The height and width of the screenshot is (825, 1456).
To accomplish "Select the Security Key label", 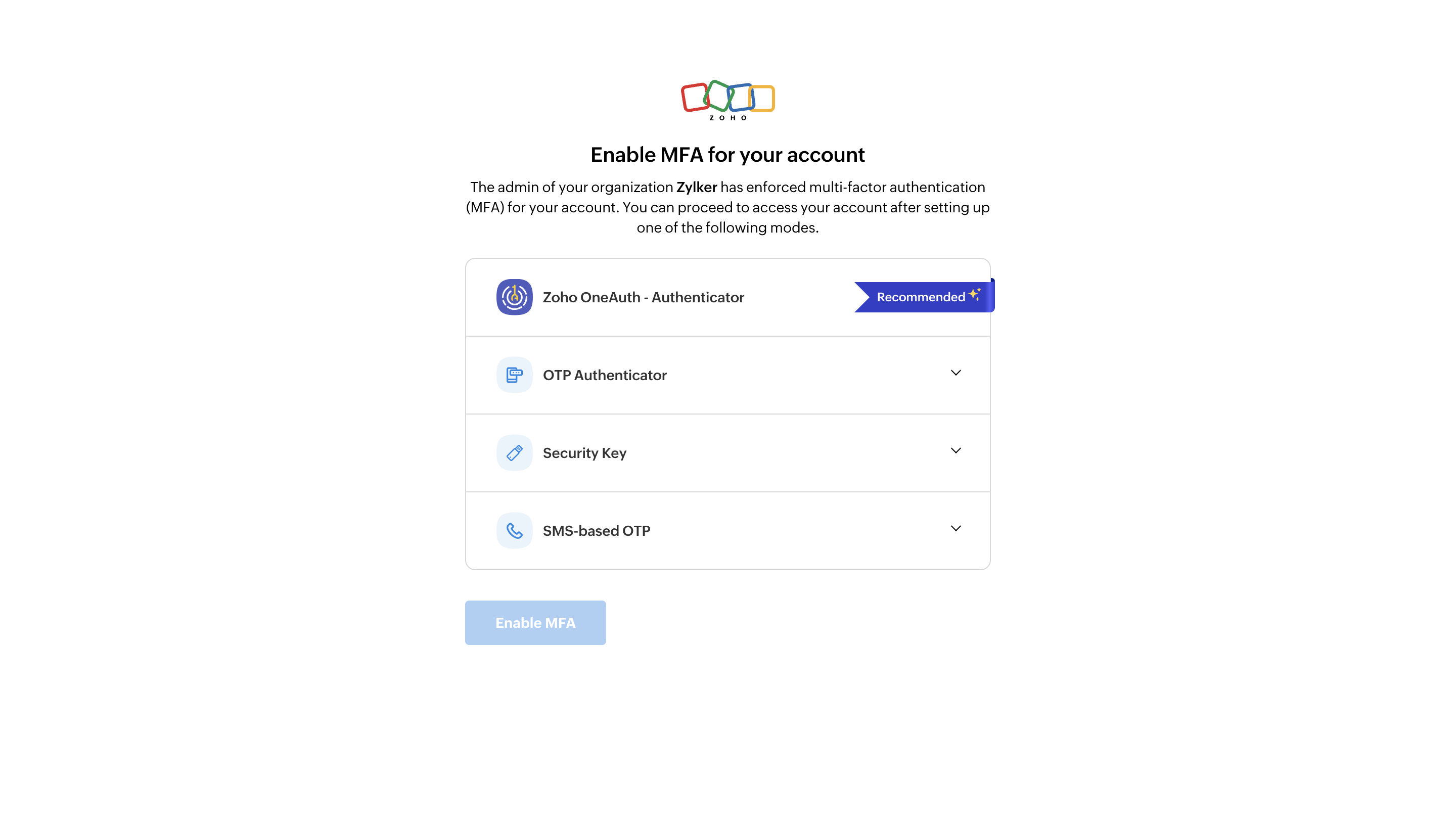I will click(x=584, y=453).
